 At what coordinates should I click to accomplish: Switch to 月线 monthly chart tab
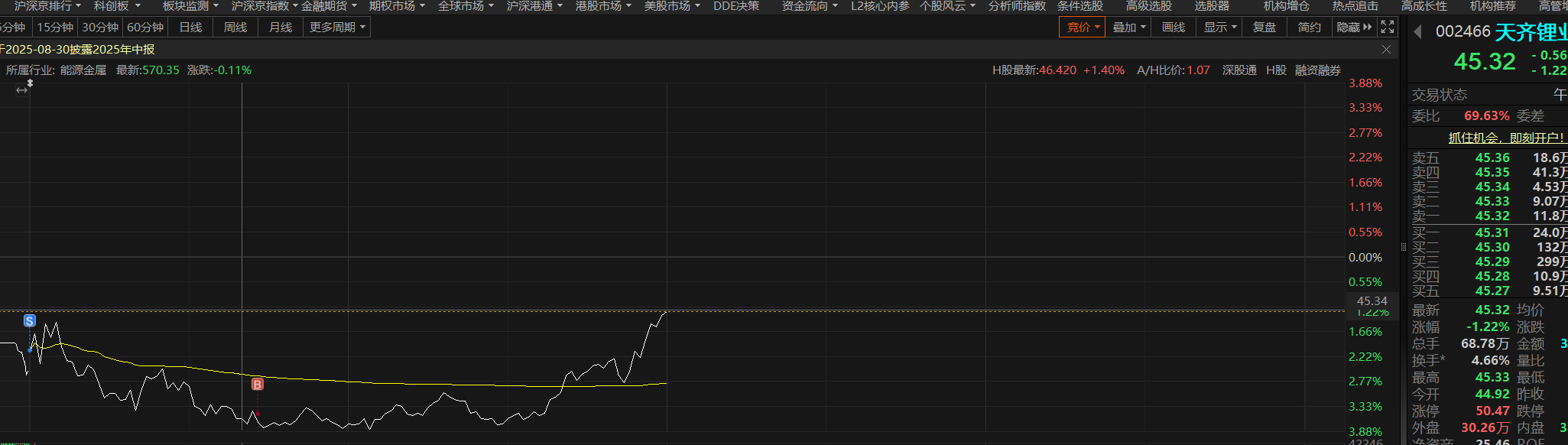click(x=281, y=27)
